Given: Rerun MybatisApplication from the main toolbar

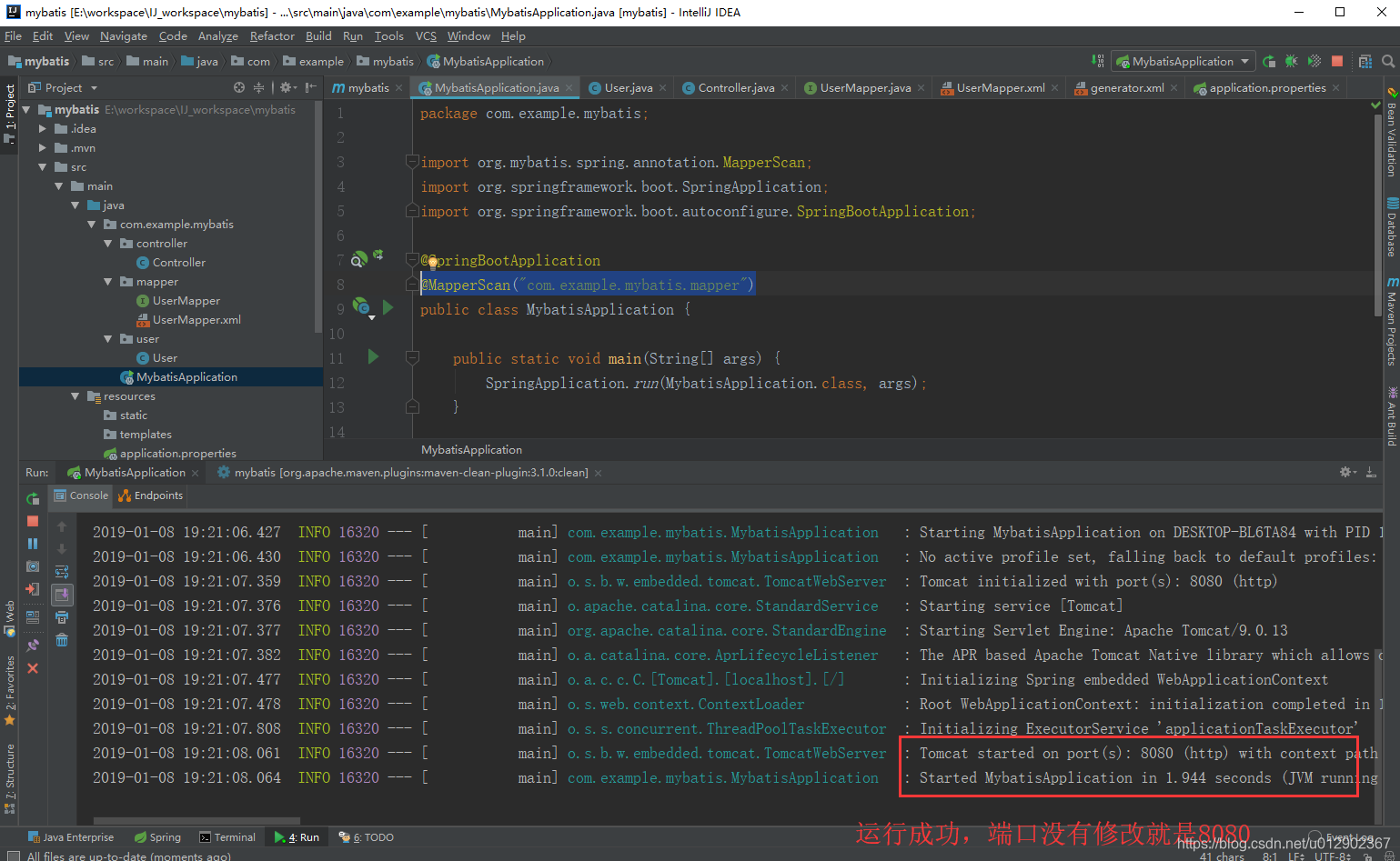Looking at the screenshot, I should tap(1269, 61).
